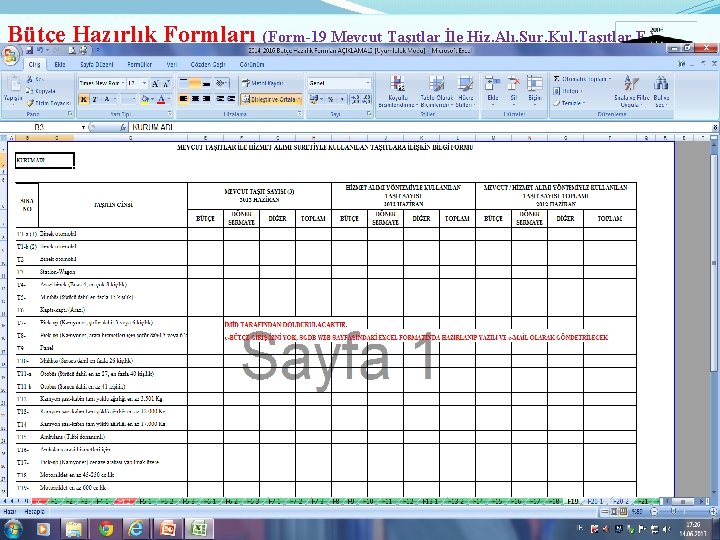Adjust the zoom slider in the status bar
Viewport: 720px width, 540px height.
click(673, 511)
